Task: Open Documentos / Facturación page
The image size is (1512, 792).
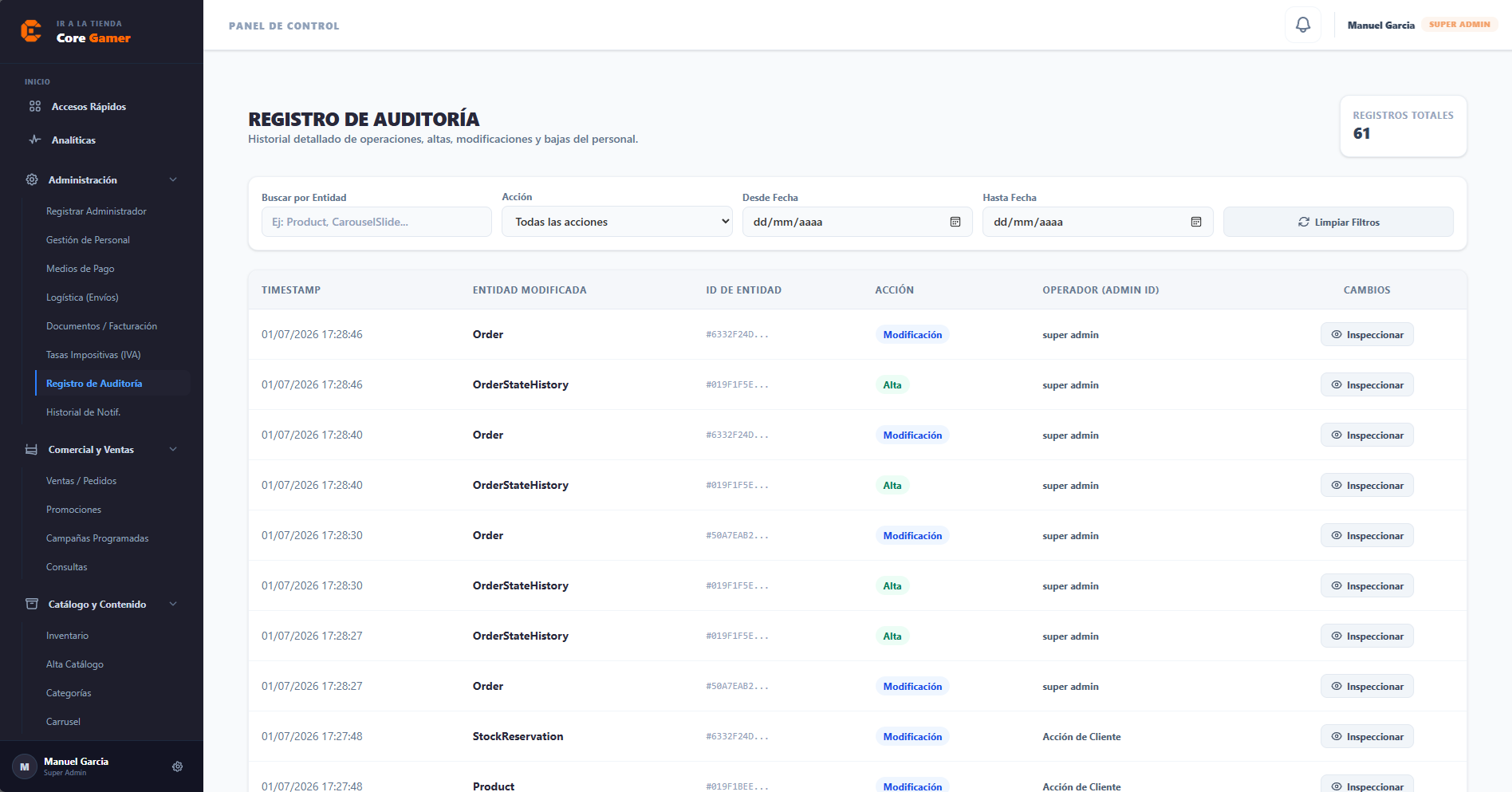Action: [x=101, y=326]
